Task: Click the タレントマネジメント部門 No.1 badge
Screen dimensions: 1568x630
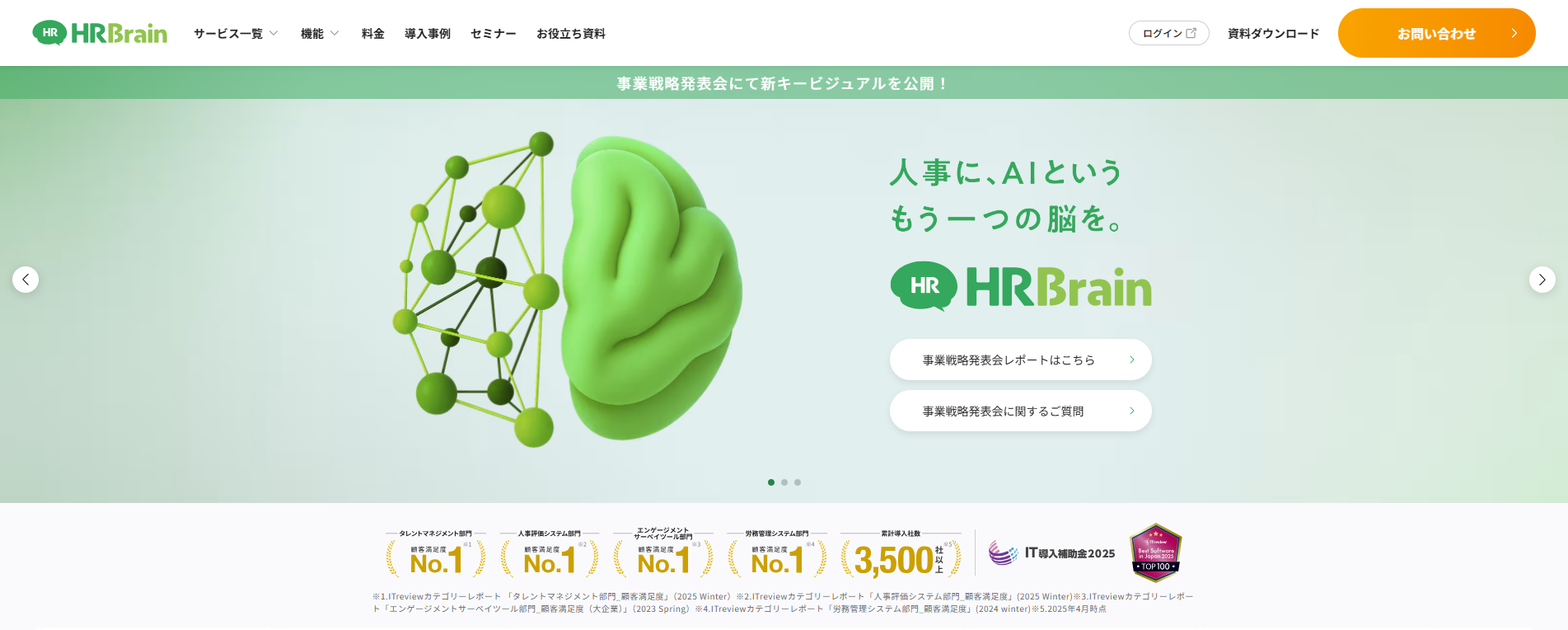Action: 436,554
